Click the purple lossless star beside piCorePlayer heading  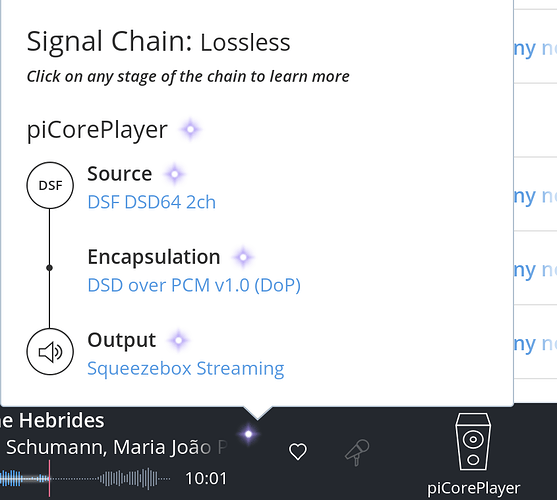[x=190, y=129]
